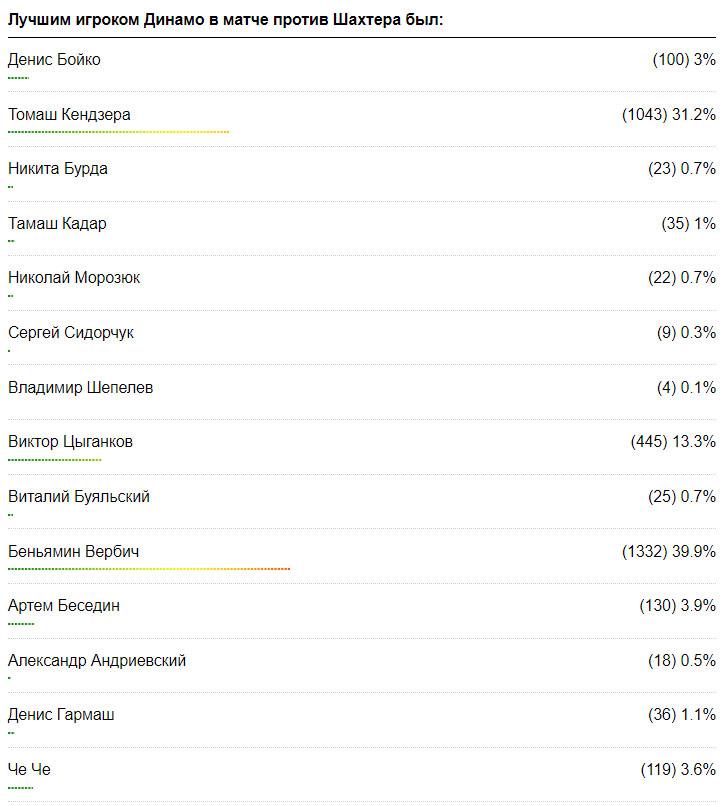Image resolution: width=725 pixels, height=806 pixels.
Task: Select the Че Че poll option
Action: 29,770
